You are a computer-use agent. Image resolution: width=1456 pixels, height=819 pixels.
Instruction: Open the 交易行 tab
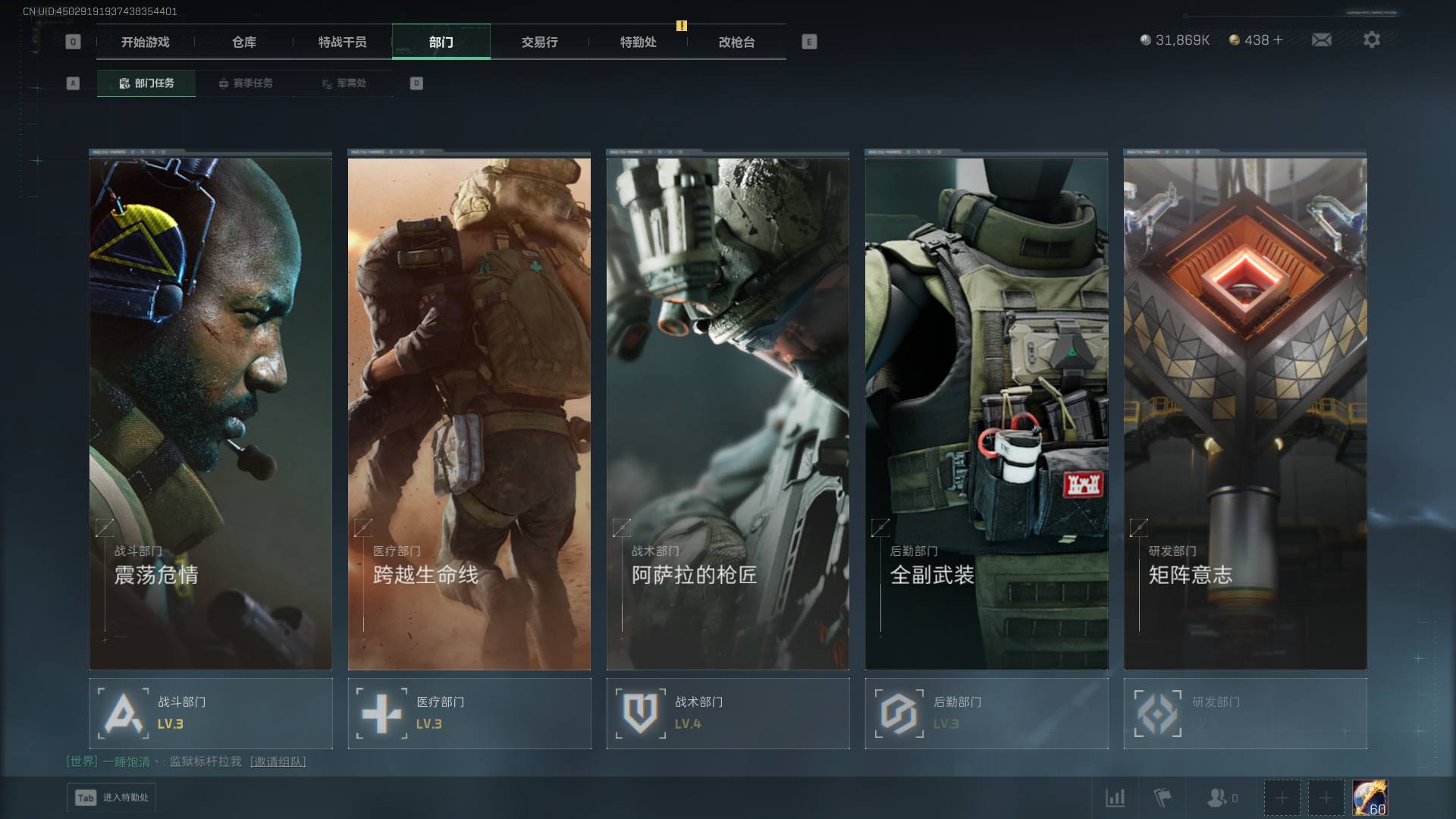pos(539,42)
